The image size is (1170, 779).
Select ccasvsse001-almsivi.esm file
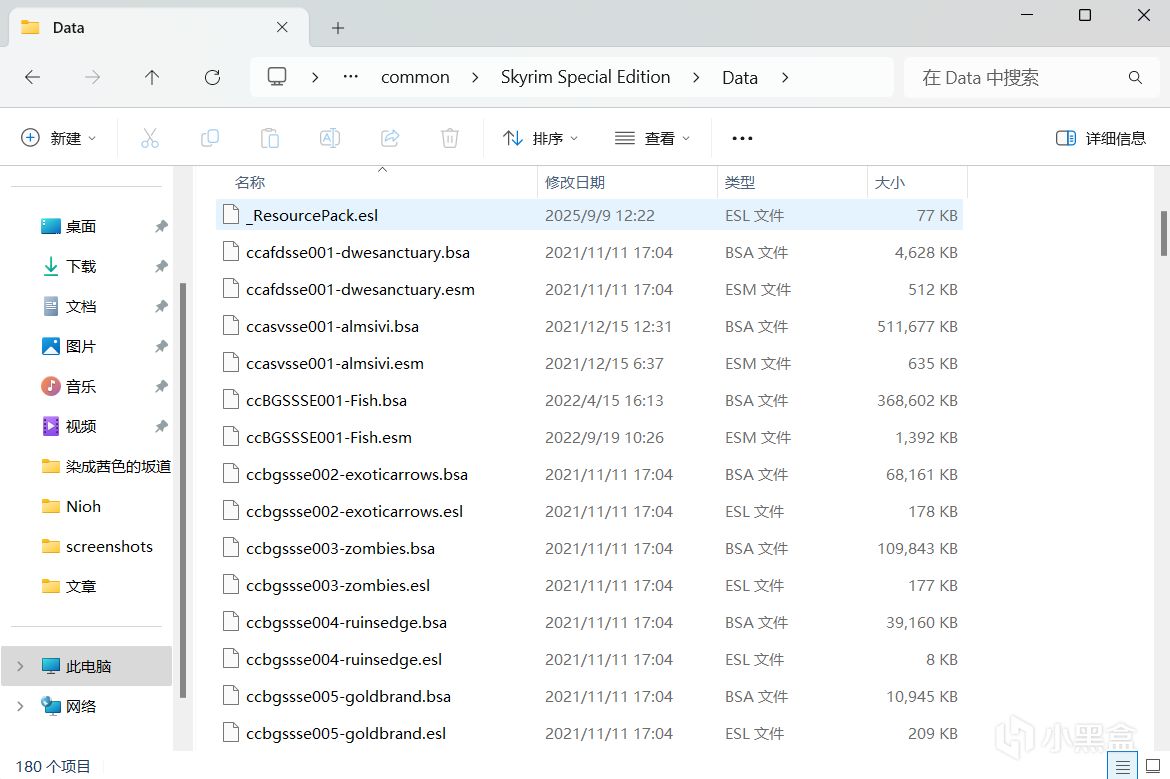589,363
